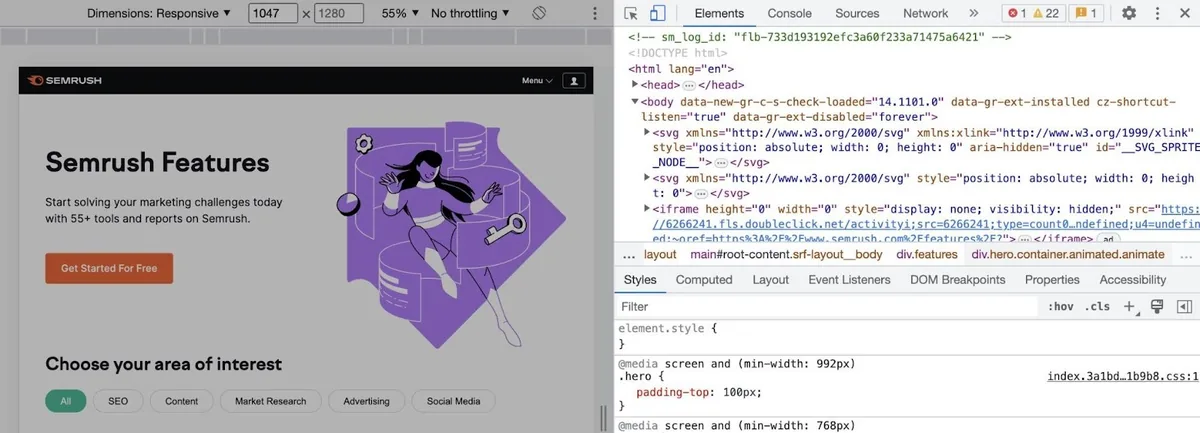Add new style rule plus icon
The image size is (1200, 433).
(x=1130, y=306)
